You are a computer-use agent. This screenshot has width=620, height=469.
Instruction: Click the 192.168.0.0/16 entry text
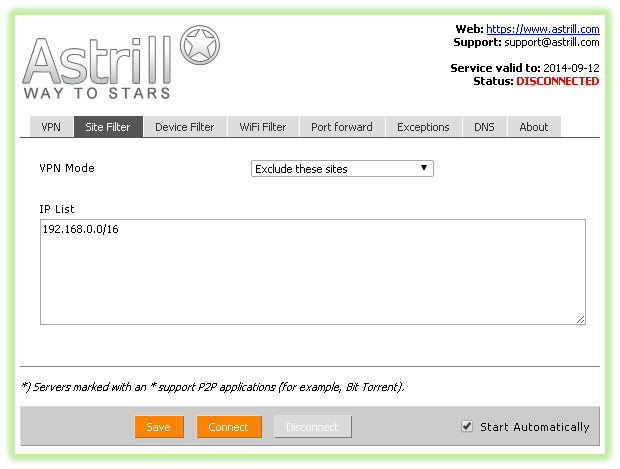(81, 229)
